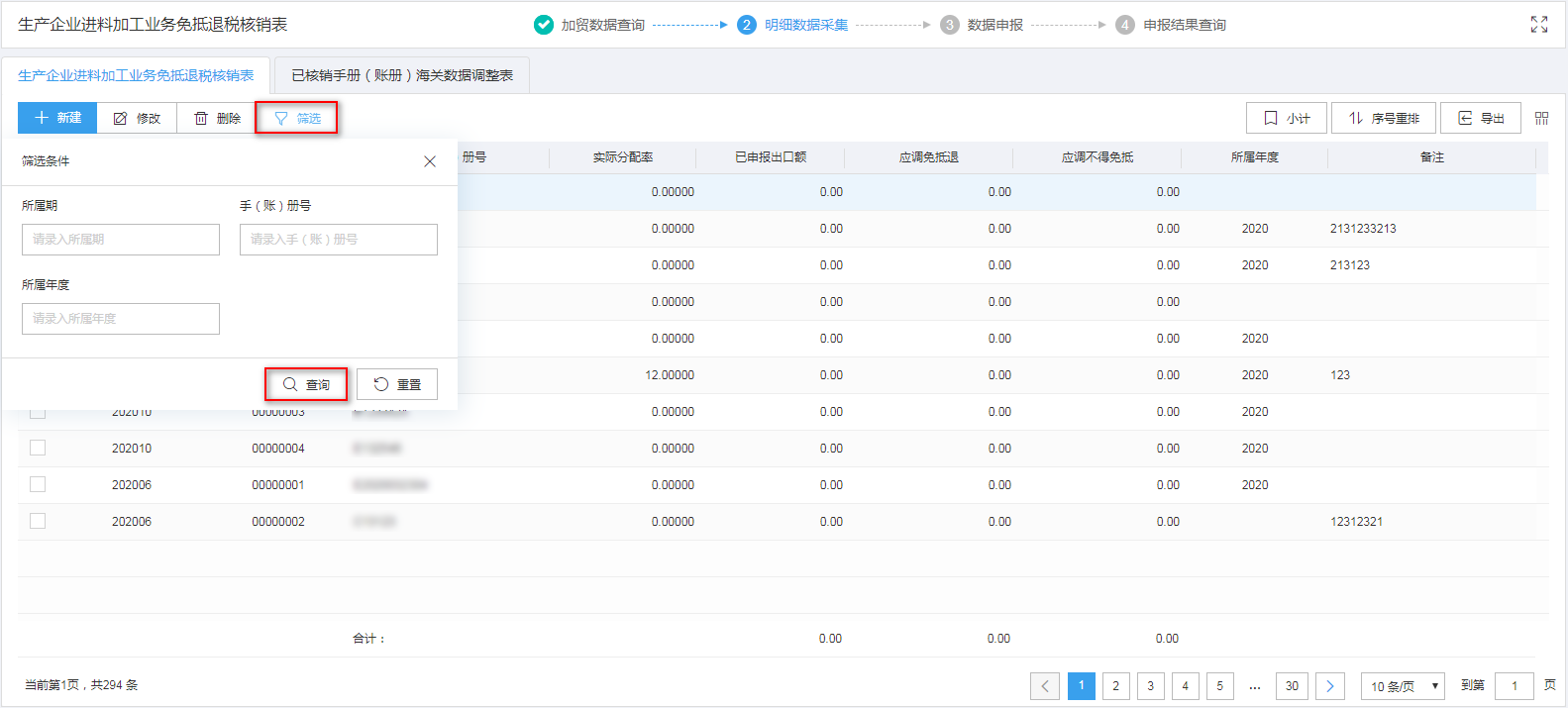Switch to 已核销手册（账册）海关数据调整表 tab

(402, 75)
